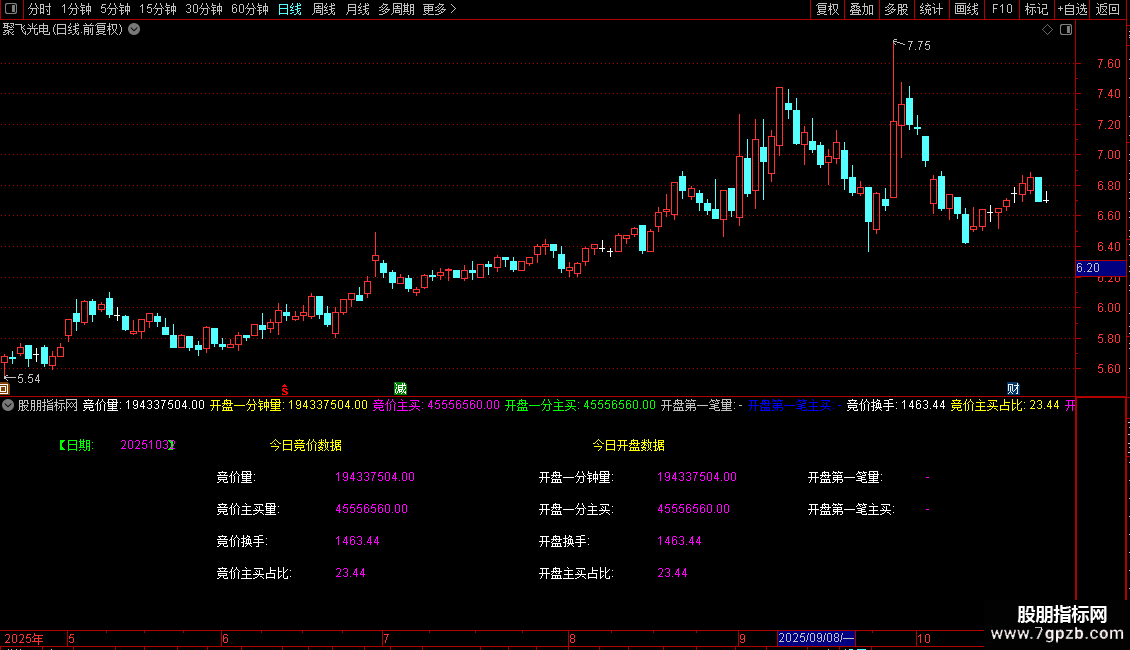Click the 7.00 price axis label
The image size is (1130, 650).
(1108, 155)
